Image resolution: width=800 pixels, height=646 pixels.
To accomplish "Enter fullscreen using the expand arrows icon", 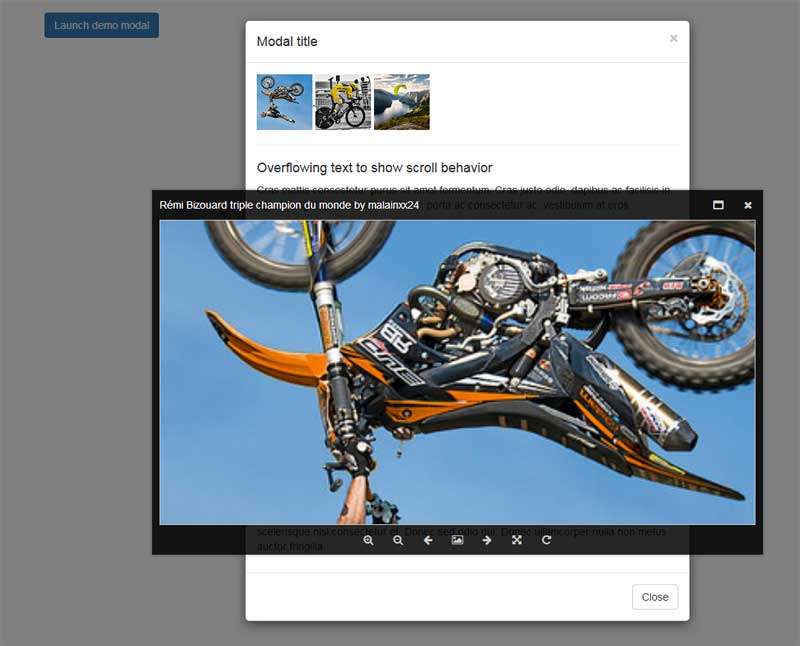I will coord(517,540).
